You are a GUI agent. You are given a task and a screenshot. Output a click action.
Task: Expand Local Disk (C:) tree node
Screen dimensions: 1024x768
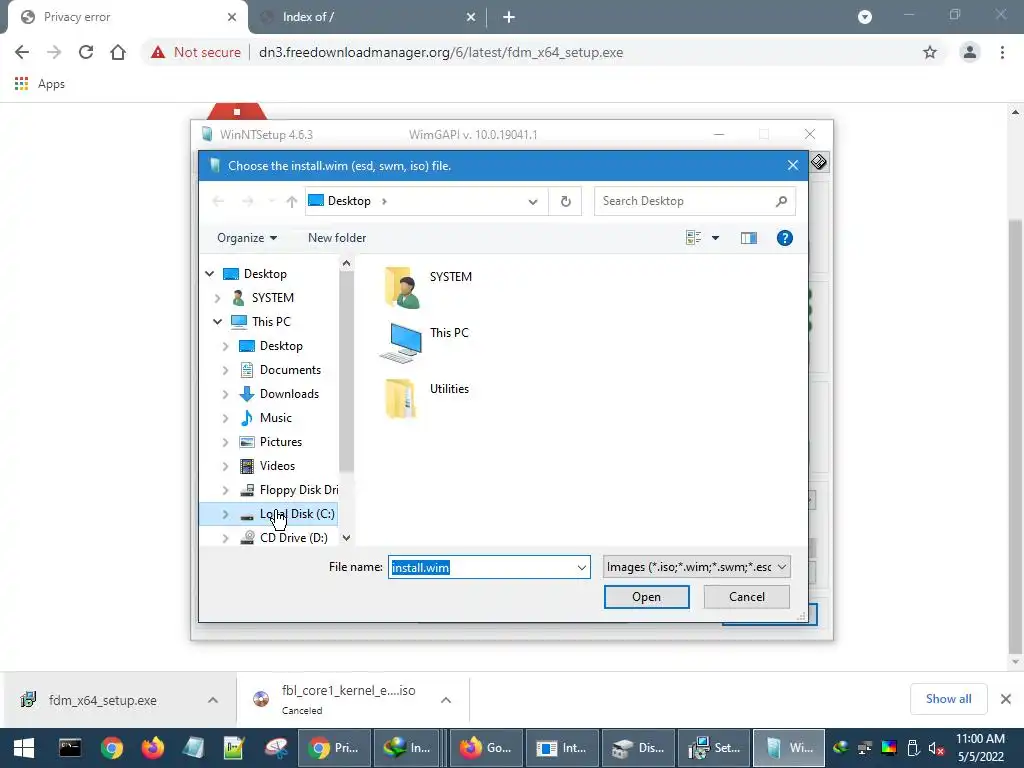[x=225, y=515]
